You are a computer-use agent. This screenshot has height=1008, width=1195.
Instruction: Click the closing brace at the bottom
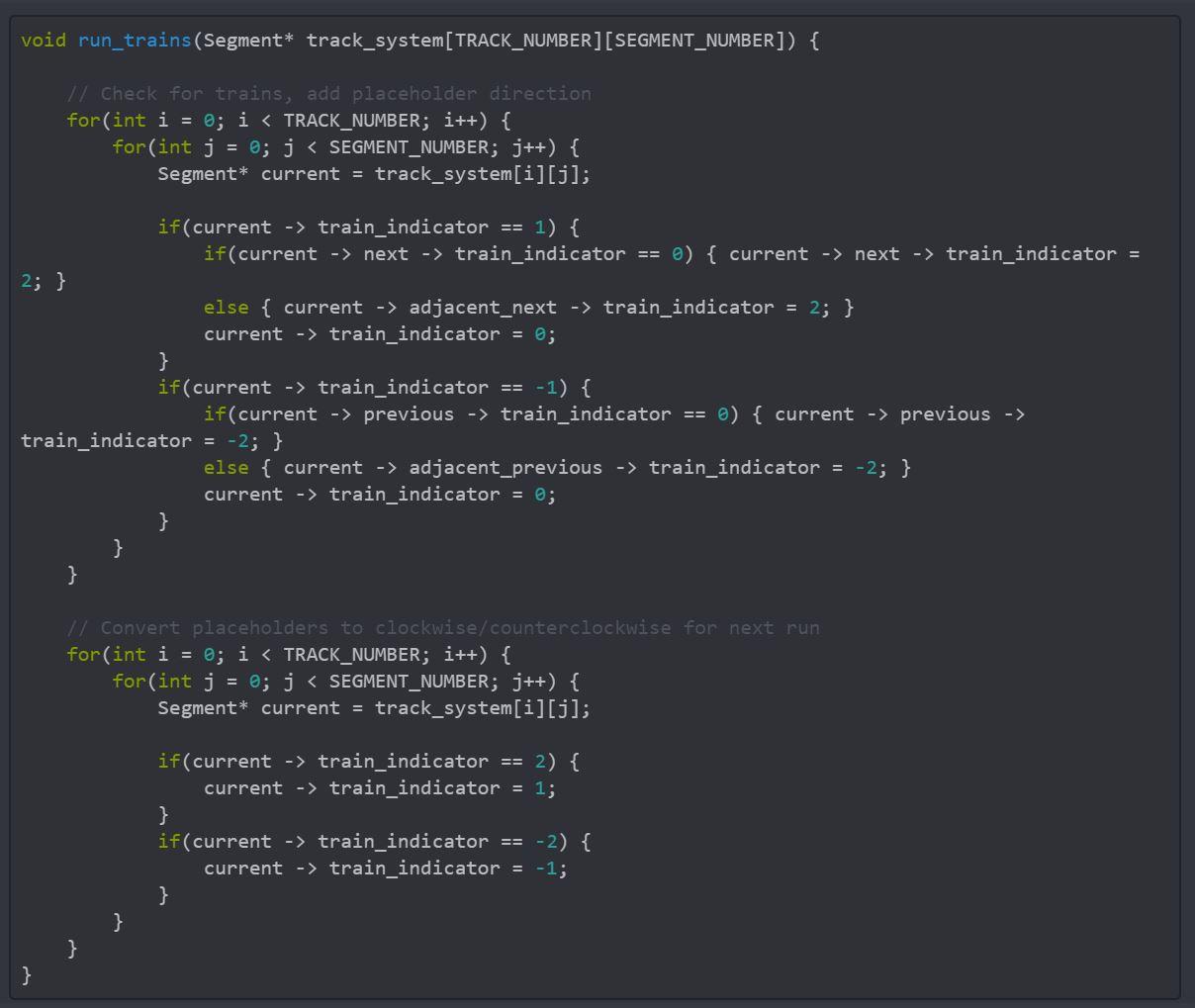tap(25, 975)
